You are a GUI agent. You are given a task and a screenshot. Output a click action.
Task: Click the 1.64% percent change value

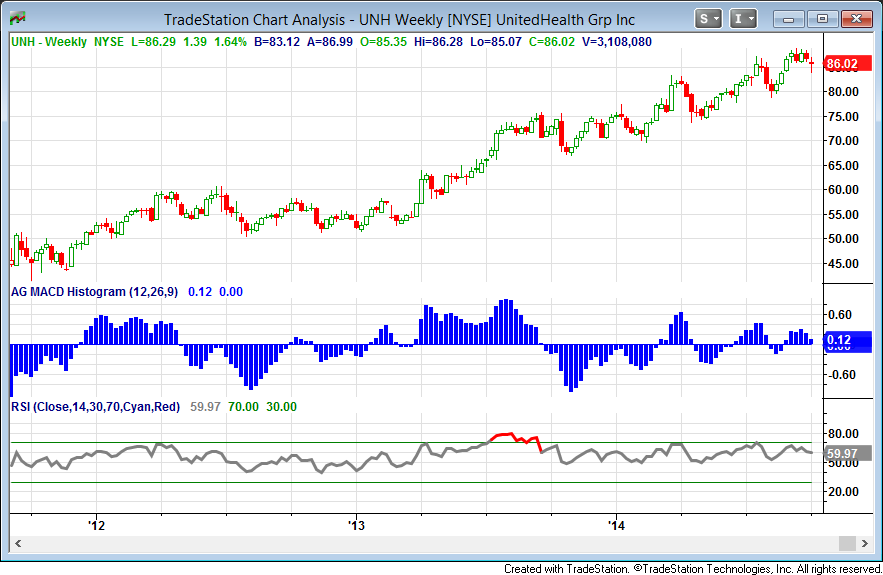(230, 42)
